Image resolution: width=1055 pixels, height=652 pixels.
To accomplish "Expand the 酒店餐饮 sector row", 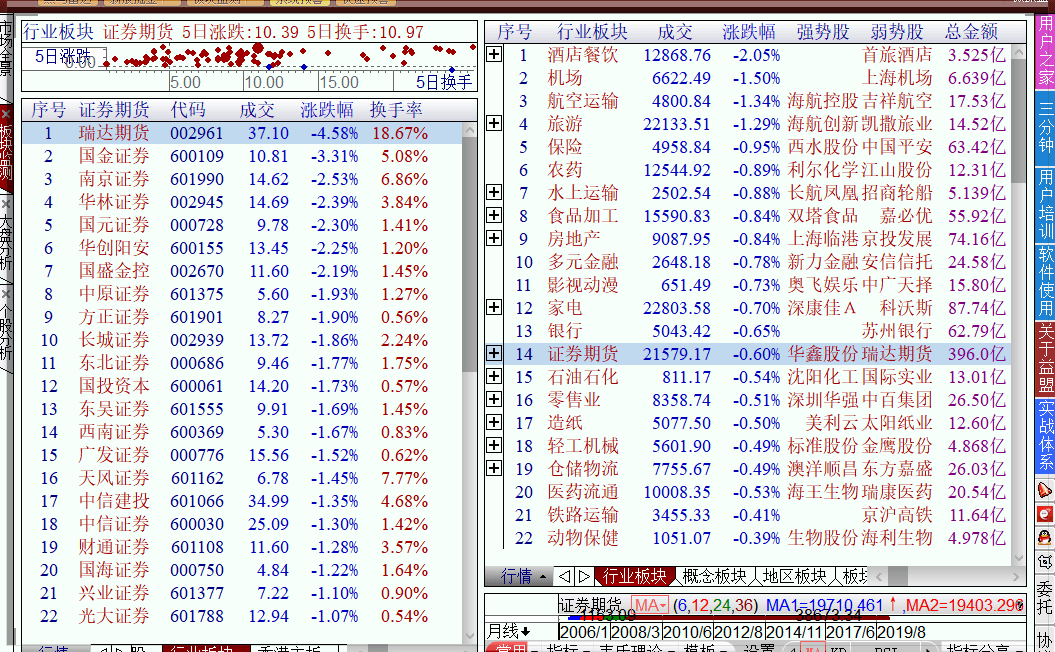I will coord(494,55).
